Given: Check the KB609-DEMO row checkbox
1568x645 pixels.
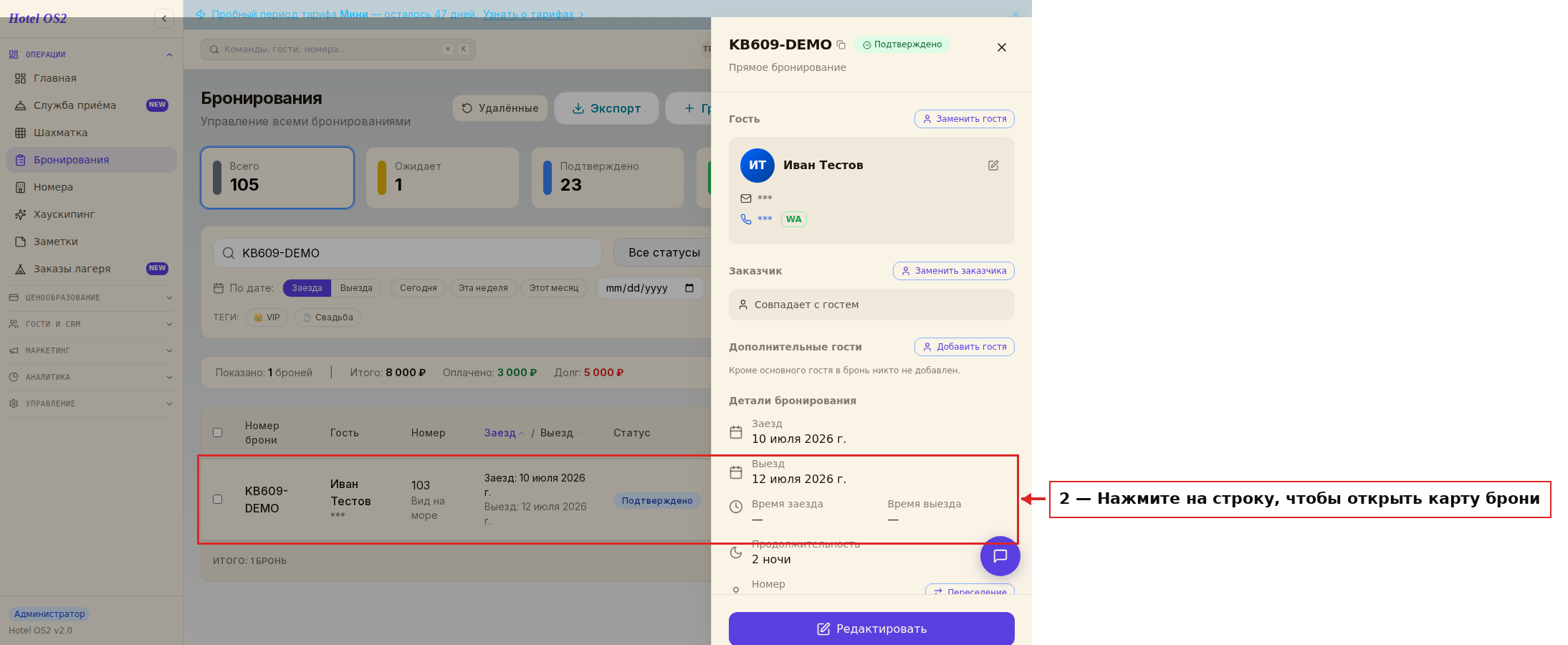Looking at the screenshot, I should [217, 500].
